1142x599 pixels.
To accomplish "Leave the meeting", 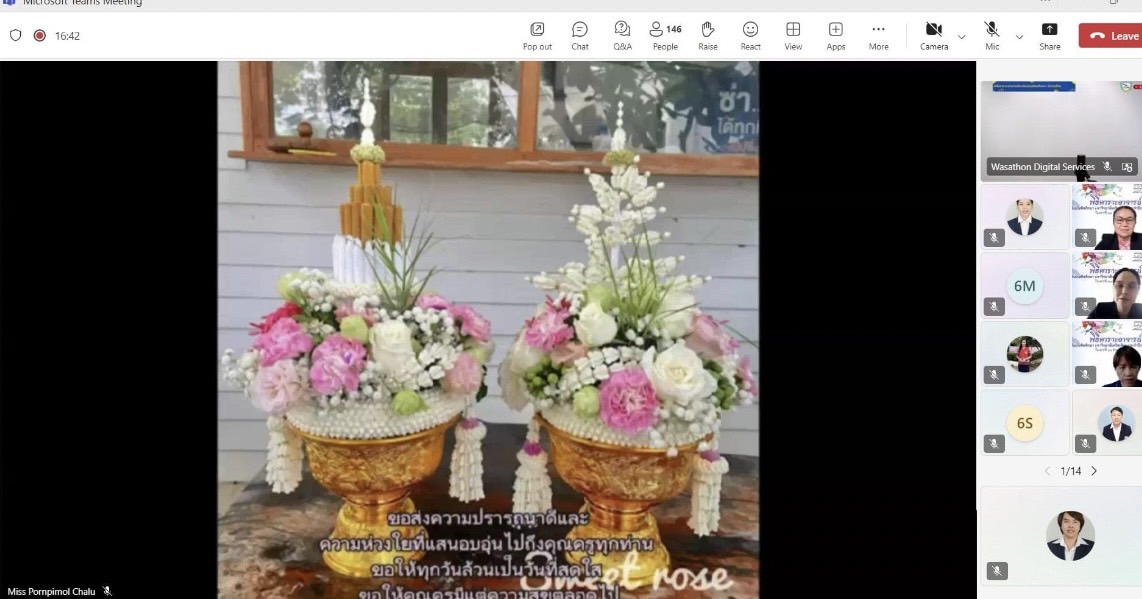I will [x=1110, y=36].
